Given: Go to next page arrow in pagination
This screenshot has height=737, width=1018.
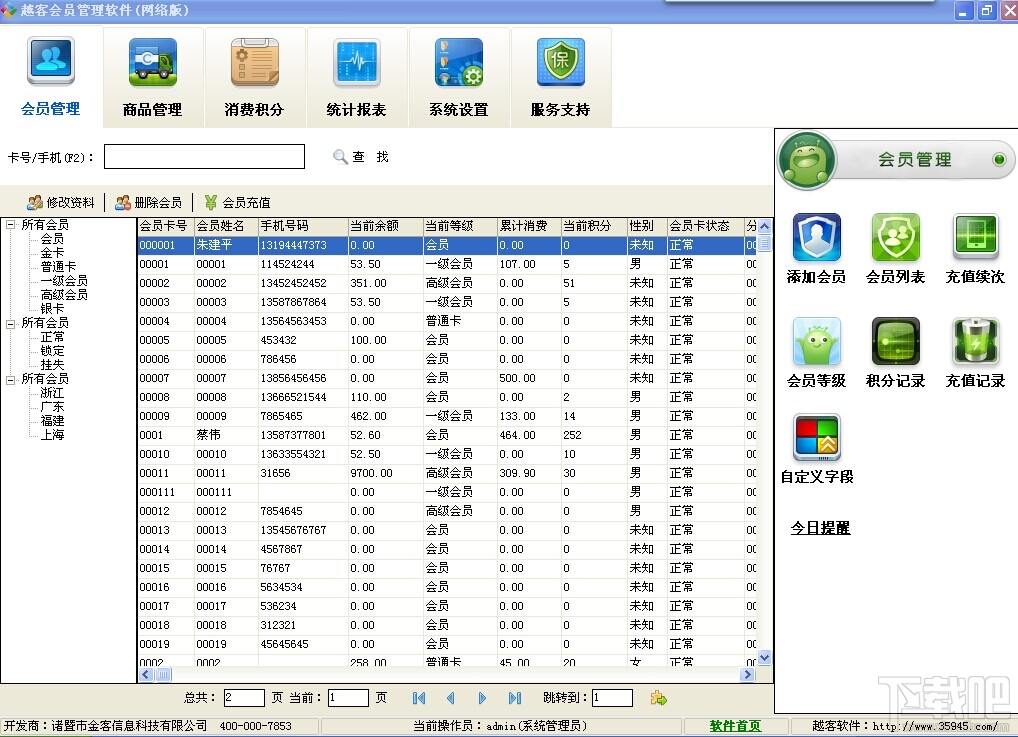Looking at the screenshot, I should [482, 698].
